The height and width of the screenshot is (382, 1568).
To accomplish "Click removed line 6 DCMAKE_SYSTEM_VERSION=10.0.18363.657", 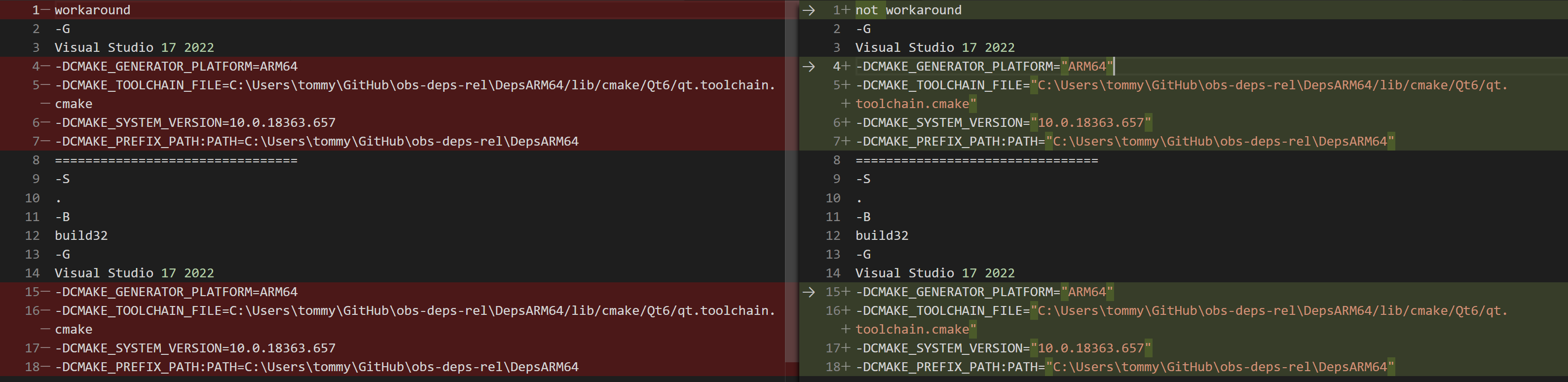I will pyautogui.click(x=195, y=122).
